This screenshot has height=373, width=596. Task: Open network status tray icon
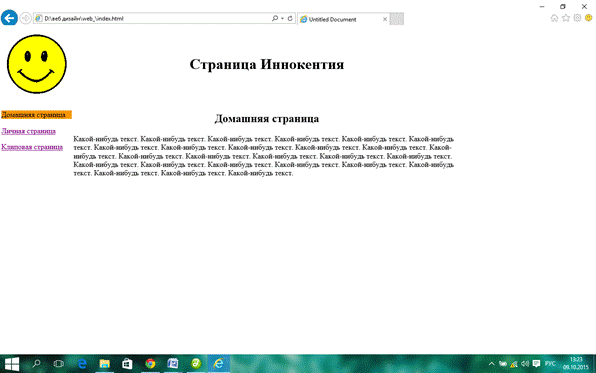[x=514, y=364]
